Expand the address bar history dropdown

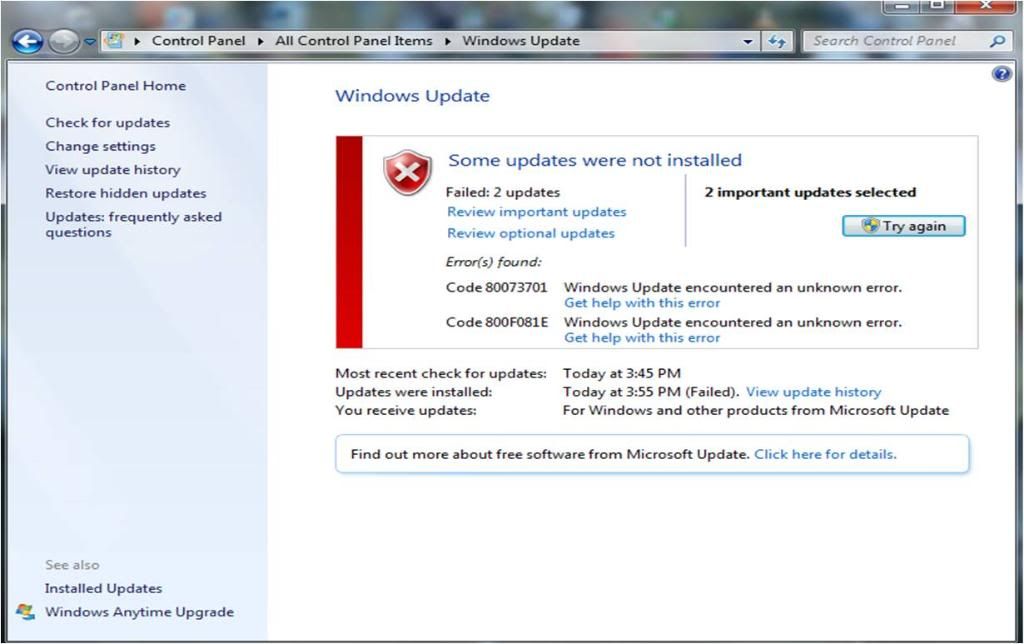tap(748, 42)
